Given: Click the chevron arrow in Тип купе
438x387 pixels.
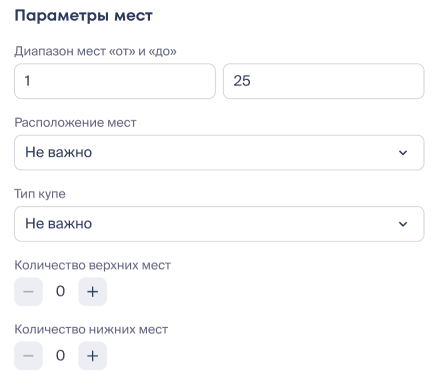Looking at the screenshot, I should coord(403,224).
